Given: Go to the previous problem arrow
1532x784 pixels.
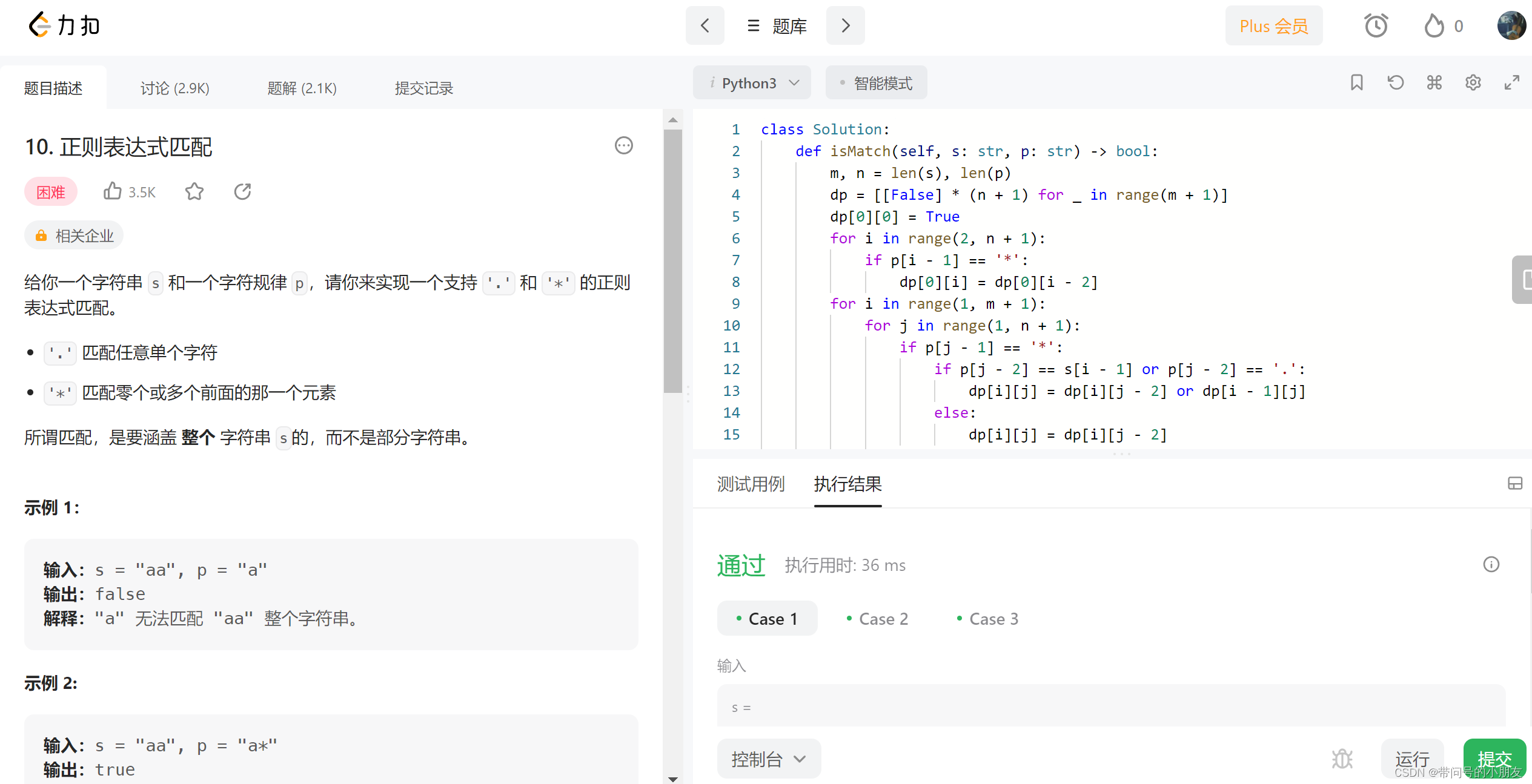Looking at the screenshot, I should click(x=705, y=25).
